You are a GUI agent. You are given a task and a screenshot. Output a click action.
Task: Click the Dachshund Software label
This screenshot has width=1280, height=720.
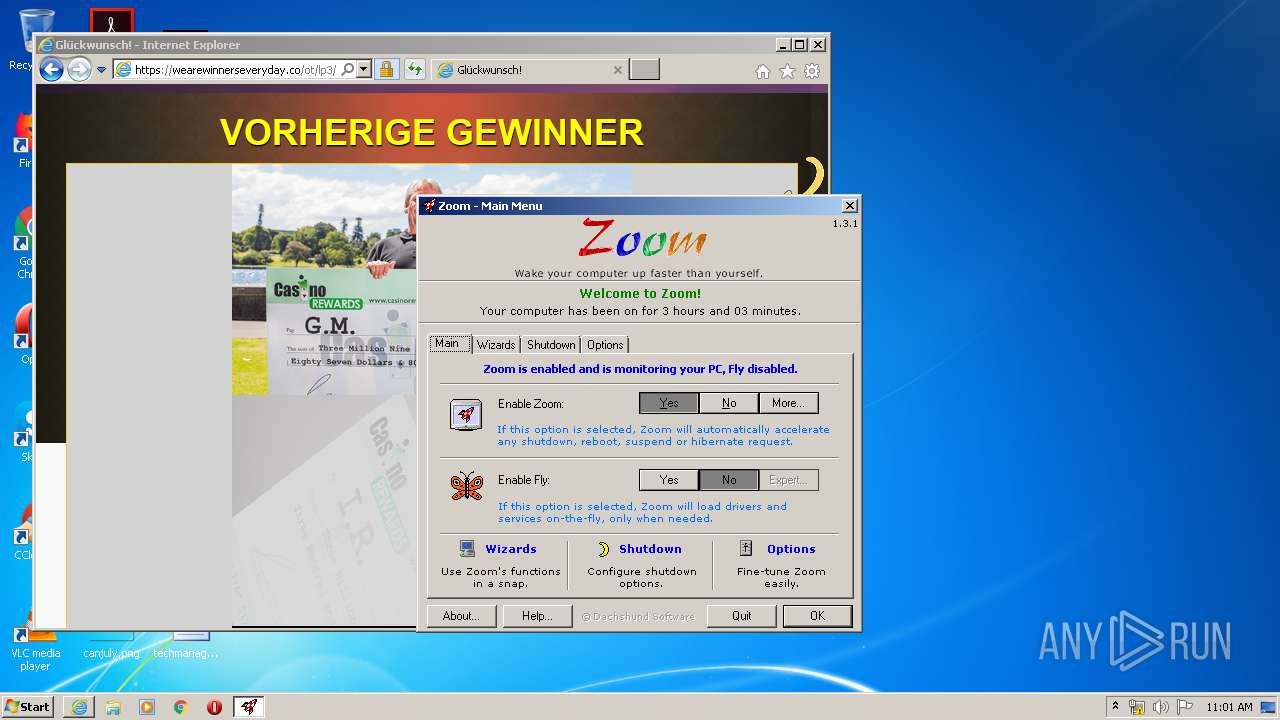pyautogui.click(x=638, y=617)
